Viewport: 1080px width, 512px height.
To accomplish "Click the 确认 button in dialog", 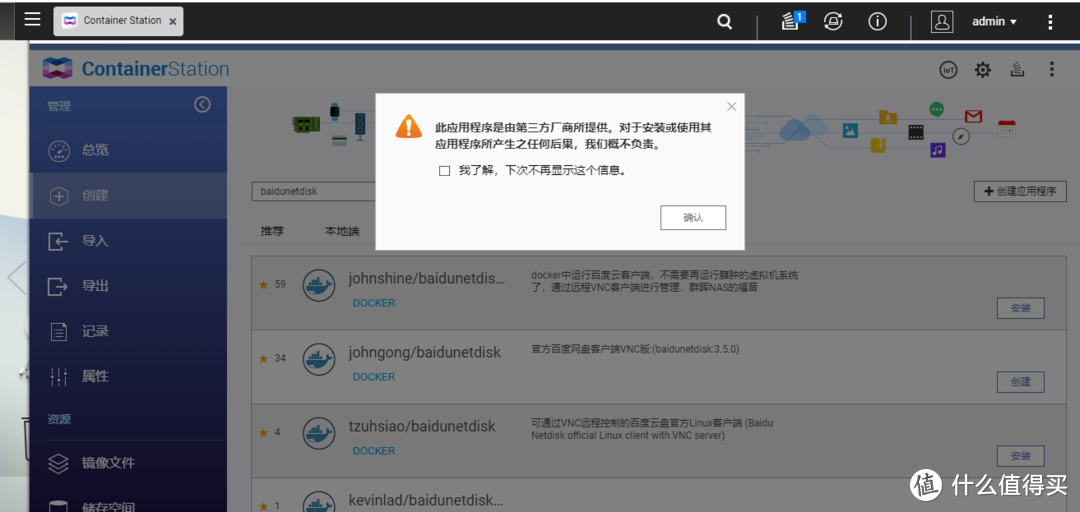I will click(x=693, y=218).
